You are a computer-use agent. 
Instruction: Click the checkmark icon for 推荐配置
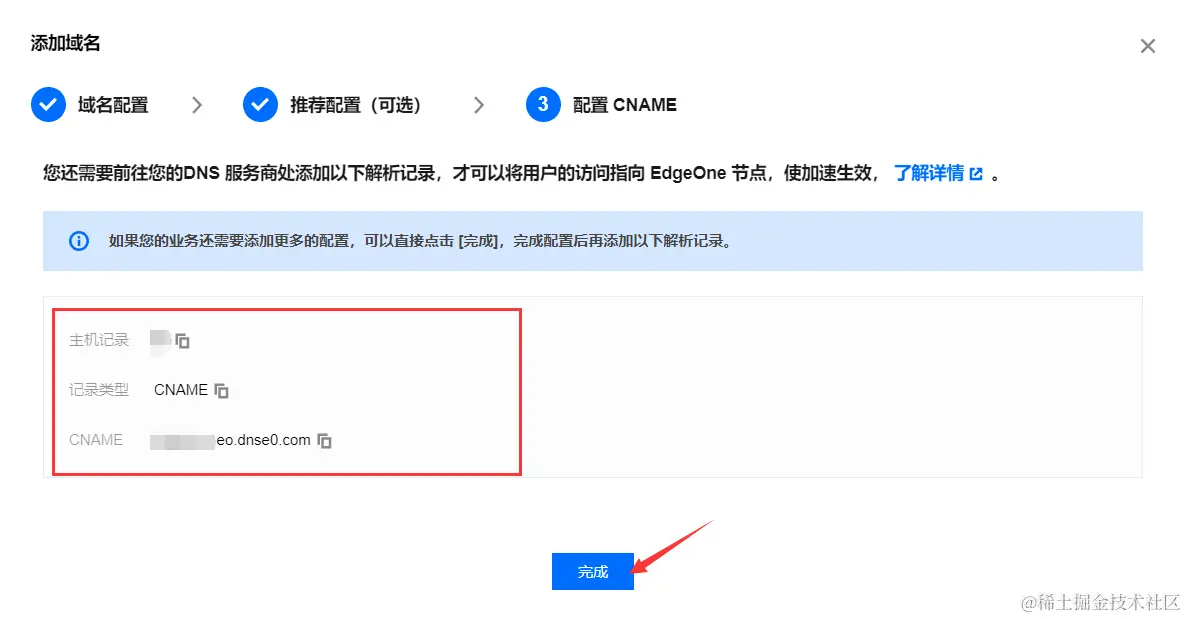(260, 104)
